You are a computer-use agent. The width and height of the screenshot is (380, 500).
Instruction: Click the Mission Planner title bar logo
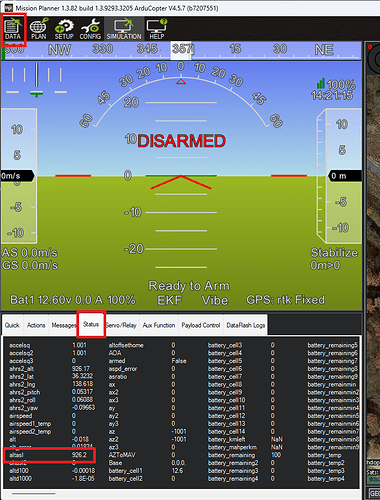pos(9,8)
